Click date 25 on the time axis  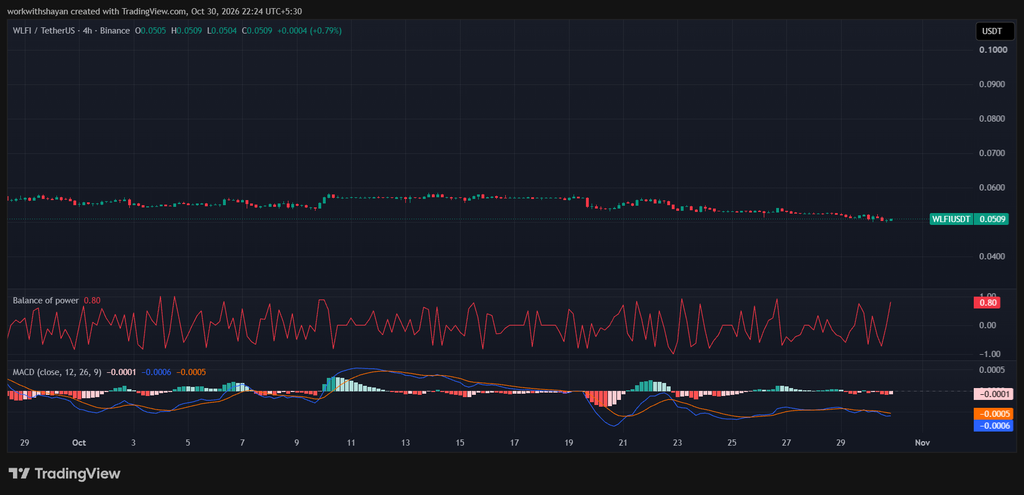[x=732, y=443]
